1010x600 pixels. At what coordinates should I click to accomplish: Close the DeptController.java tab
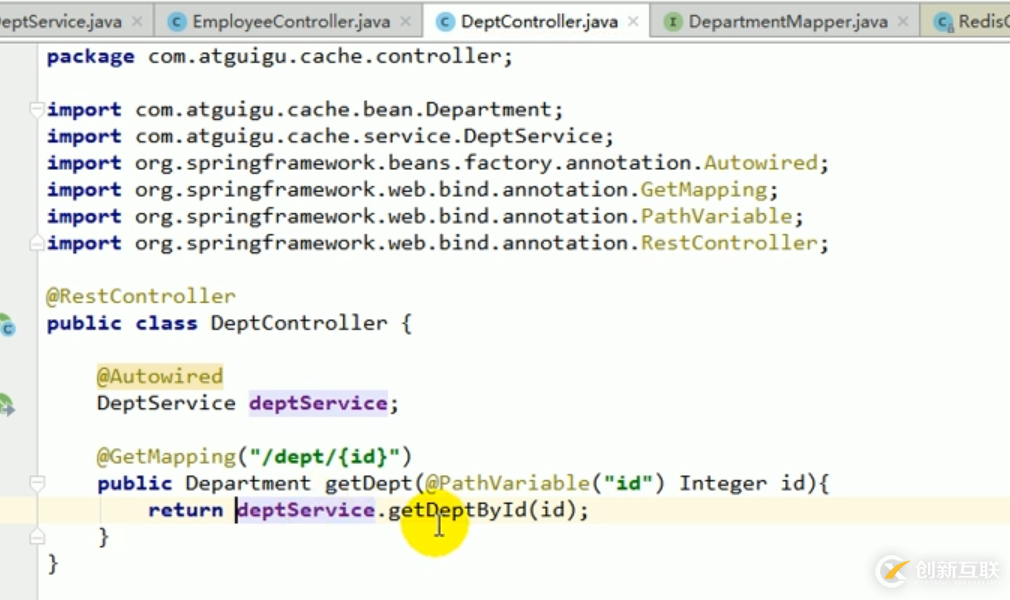pos(634,21)
